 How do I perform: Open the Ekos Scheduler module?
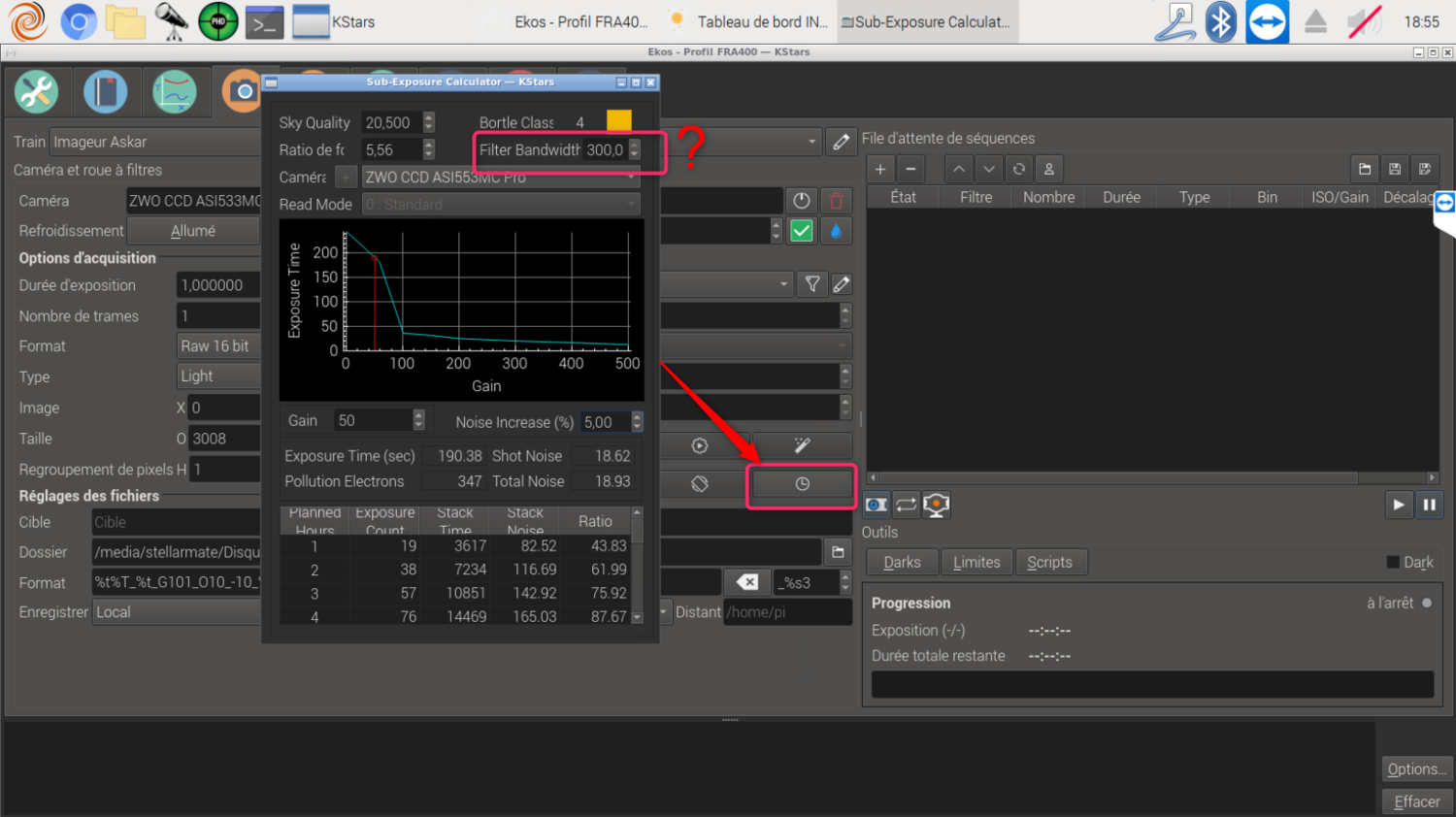point(106,92)
